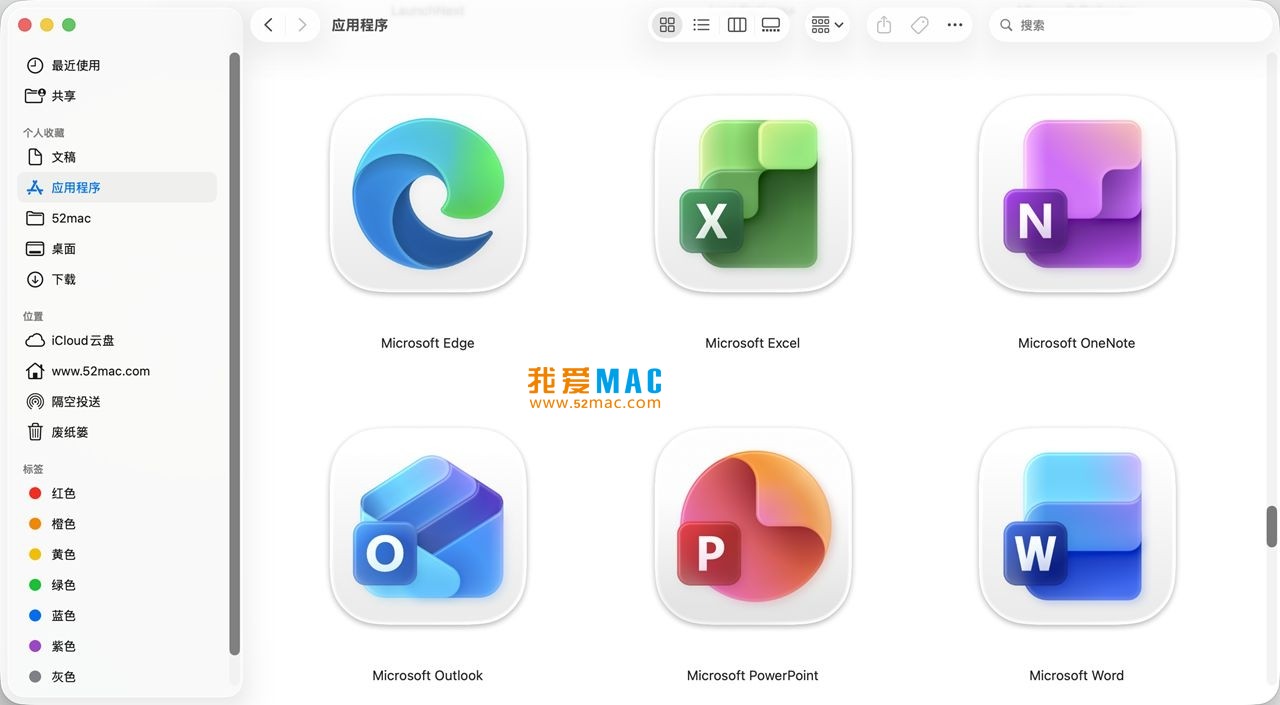The image size is (1280, 705).
Task: Open the 下载 sidebar entry
Action: point(63,279)
